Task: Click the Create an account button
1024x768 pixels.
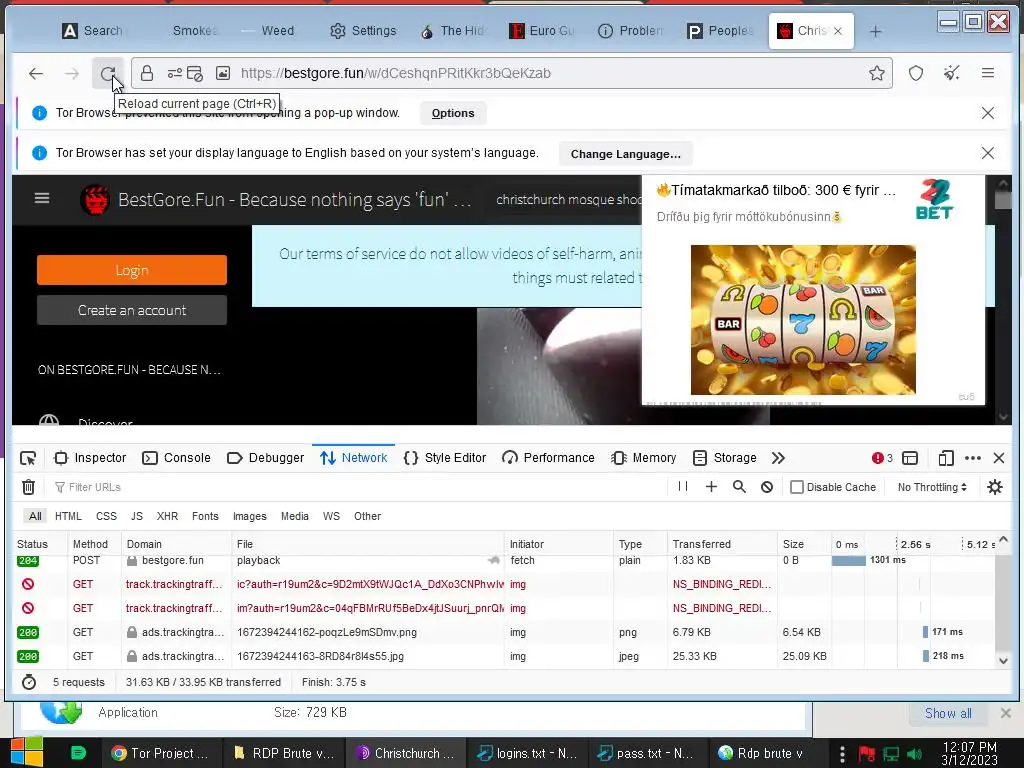Action: click(x=132, y=310)
